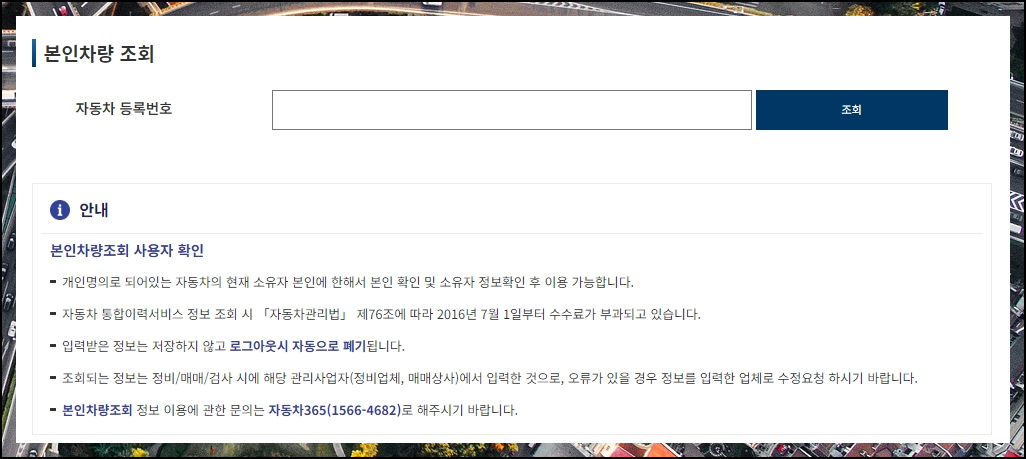Click the 안내 section title
1026x459 pixels.
[x=94, y=210]
